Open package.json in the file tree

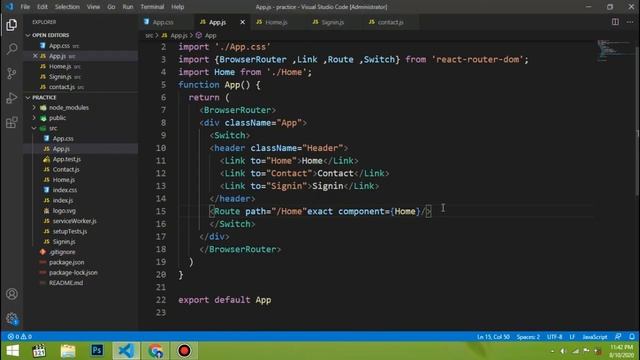(67, 262)
